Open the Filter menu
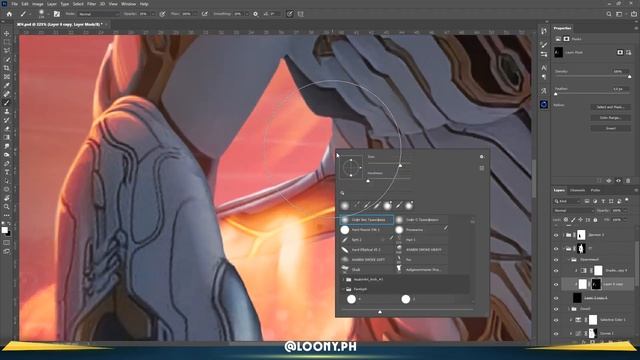Image resolution: width=640 pixels, height=360 pixels. (x=91, y=4)
